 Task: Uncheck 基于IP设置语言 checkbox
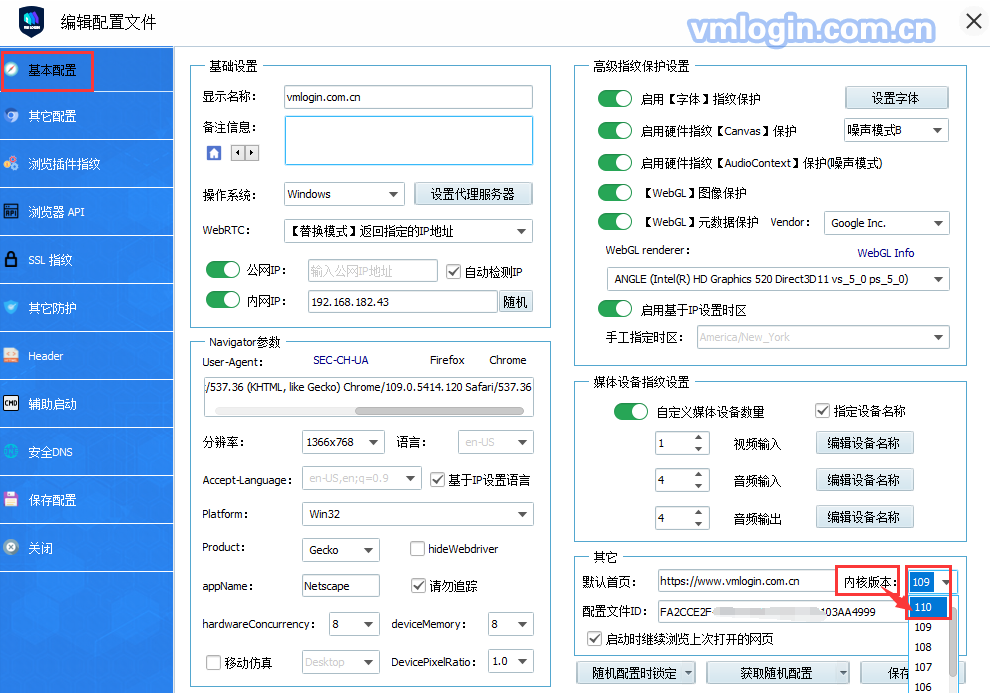point(437,480)
